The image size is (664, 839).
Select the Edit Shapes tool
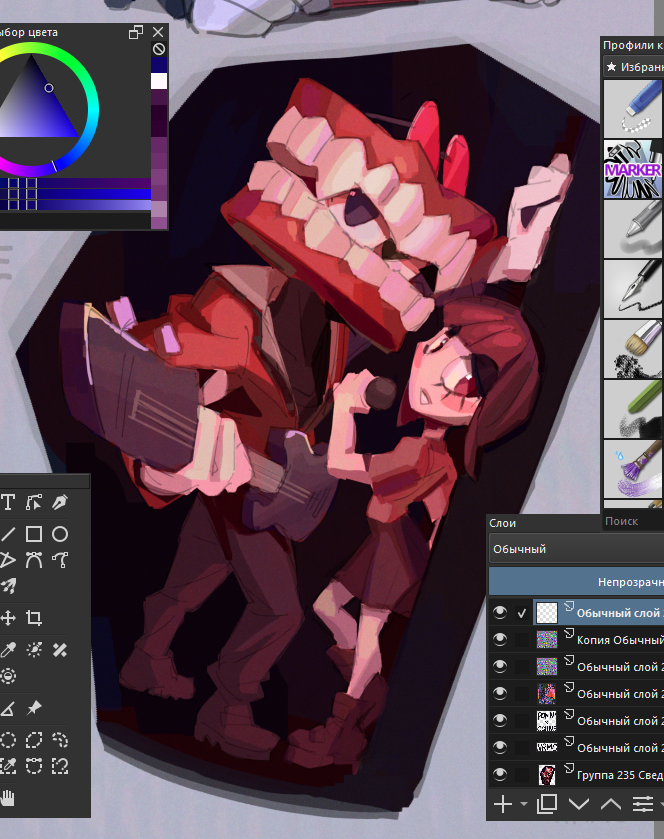(34, 503)
